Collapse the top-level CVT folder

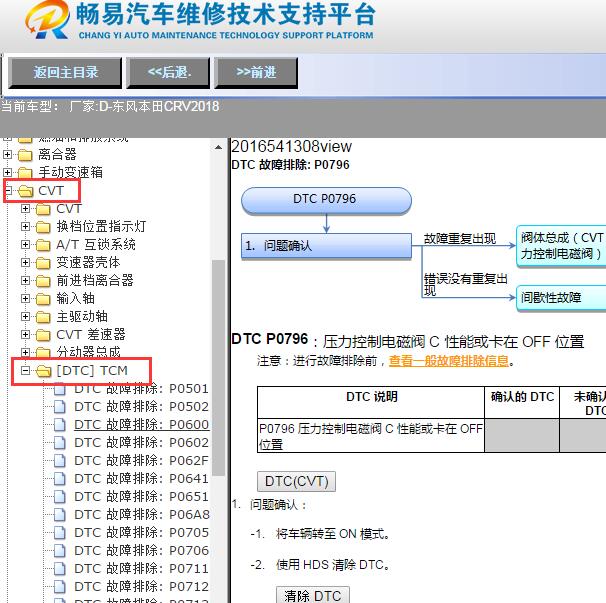7,190
